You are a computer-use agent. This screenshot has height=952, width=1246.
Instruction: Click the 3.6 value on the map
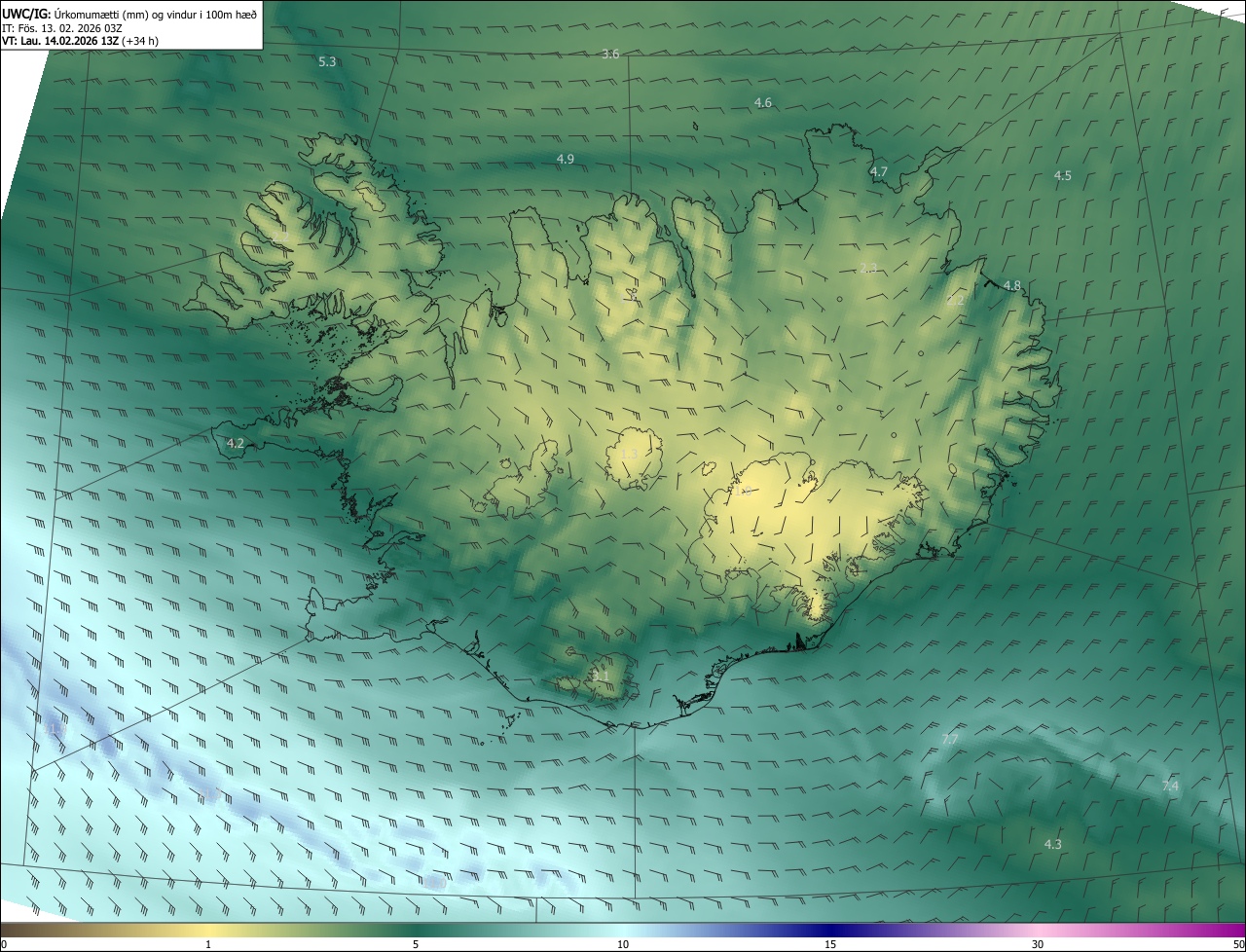click(610, 54)
